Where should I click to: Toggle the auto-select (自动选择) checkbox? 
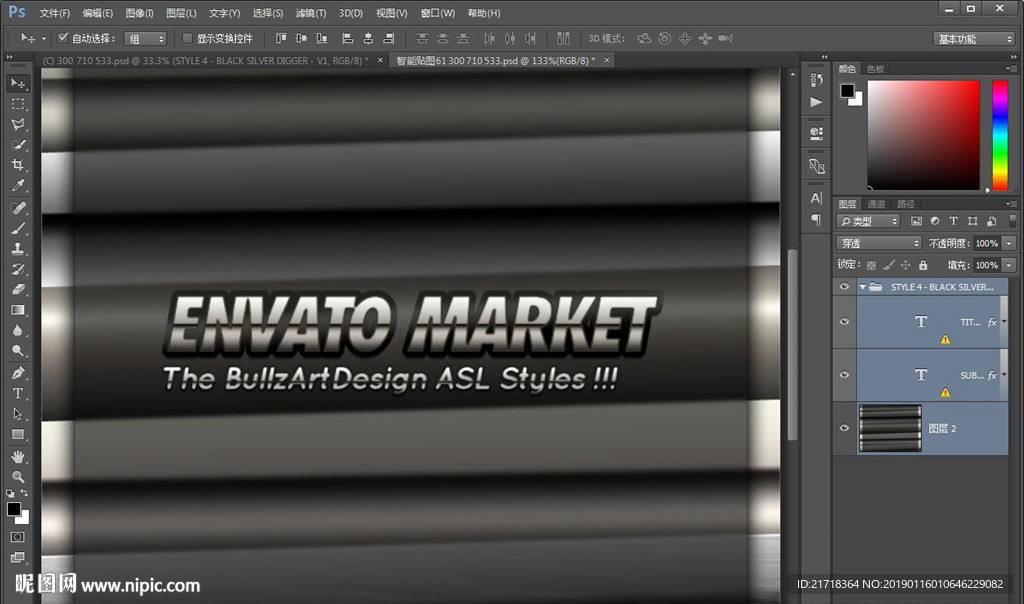(x=63, y=38)
